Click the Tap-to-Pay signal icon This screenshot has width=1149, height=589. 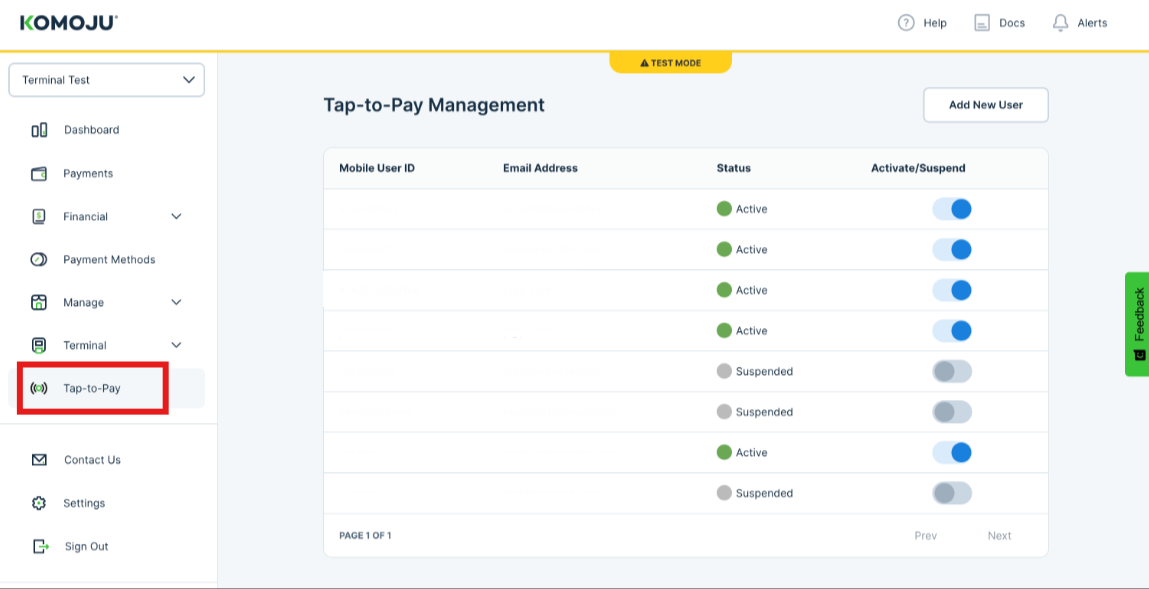click(39, 388)
